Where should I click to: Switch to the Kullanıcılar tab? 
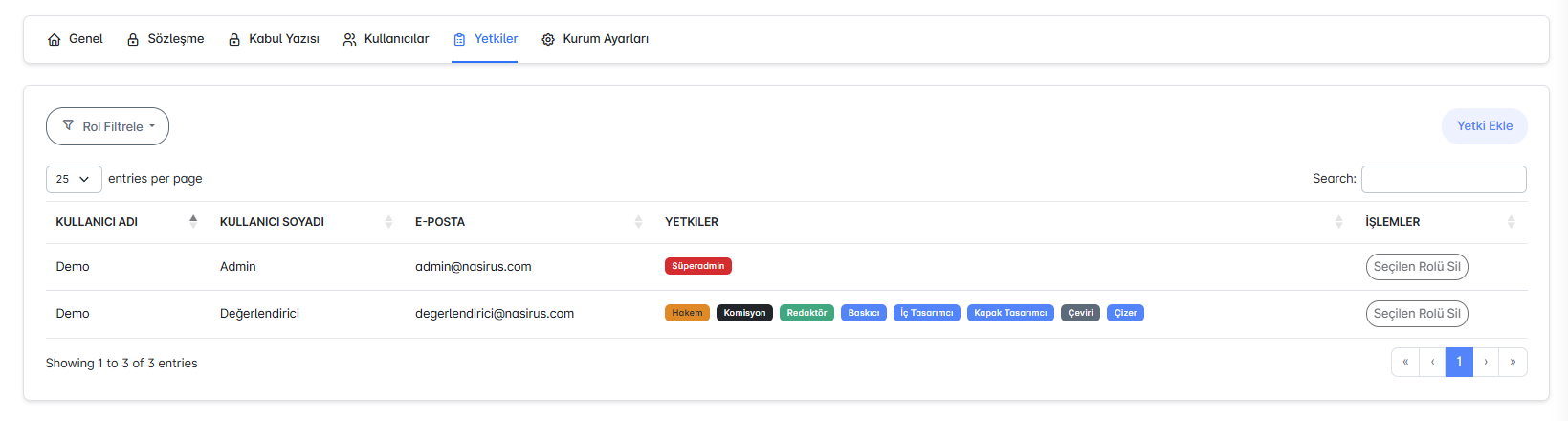pyautogui.click(x=386, y=39)
